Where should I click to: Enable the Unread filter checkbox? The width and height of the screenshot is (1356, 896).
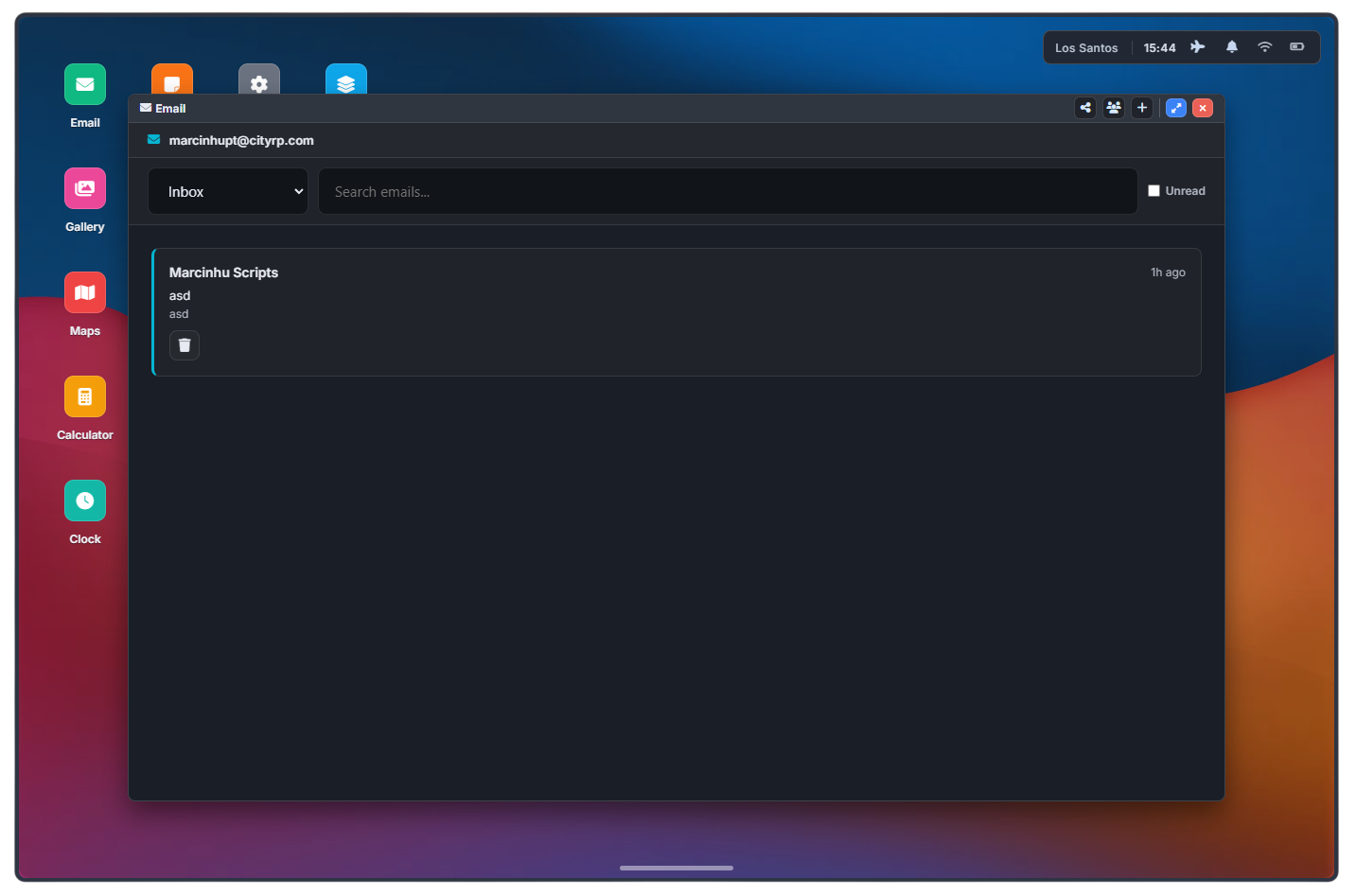(1153, 191)
